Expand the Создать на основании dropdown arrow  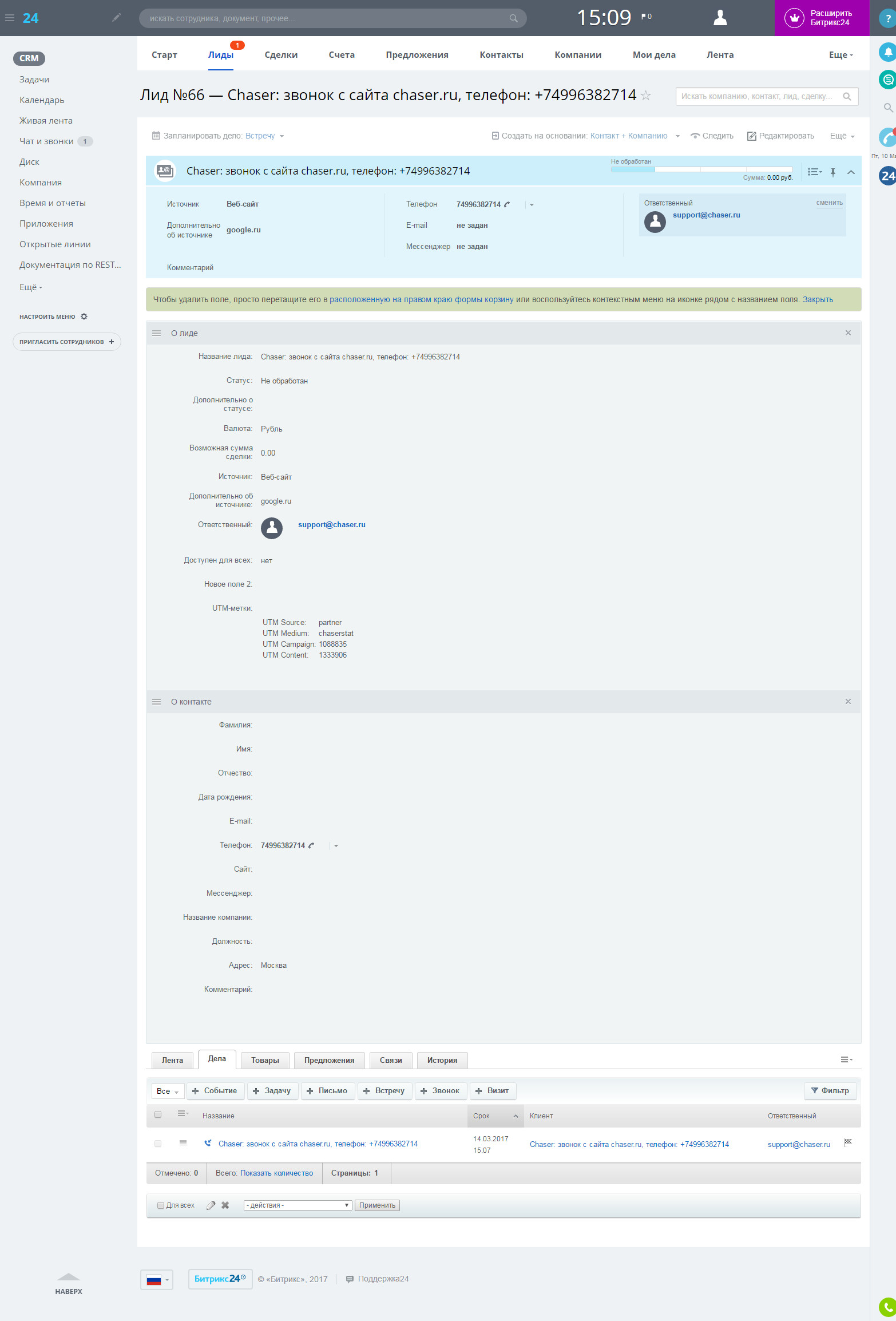click(x=677, y=136)
